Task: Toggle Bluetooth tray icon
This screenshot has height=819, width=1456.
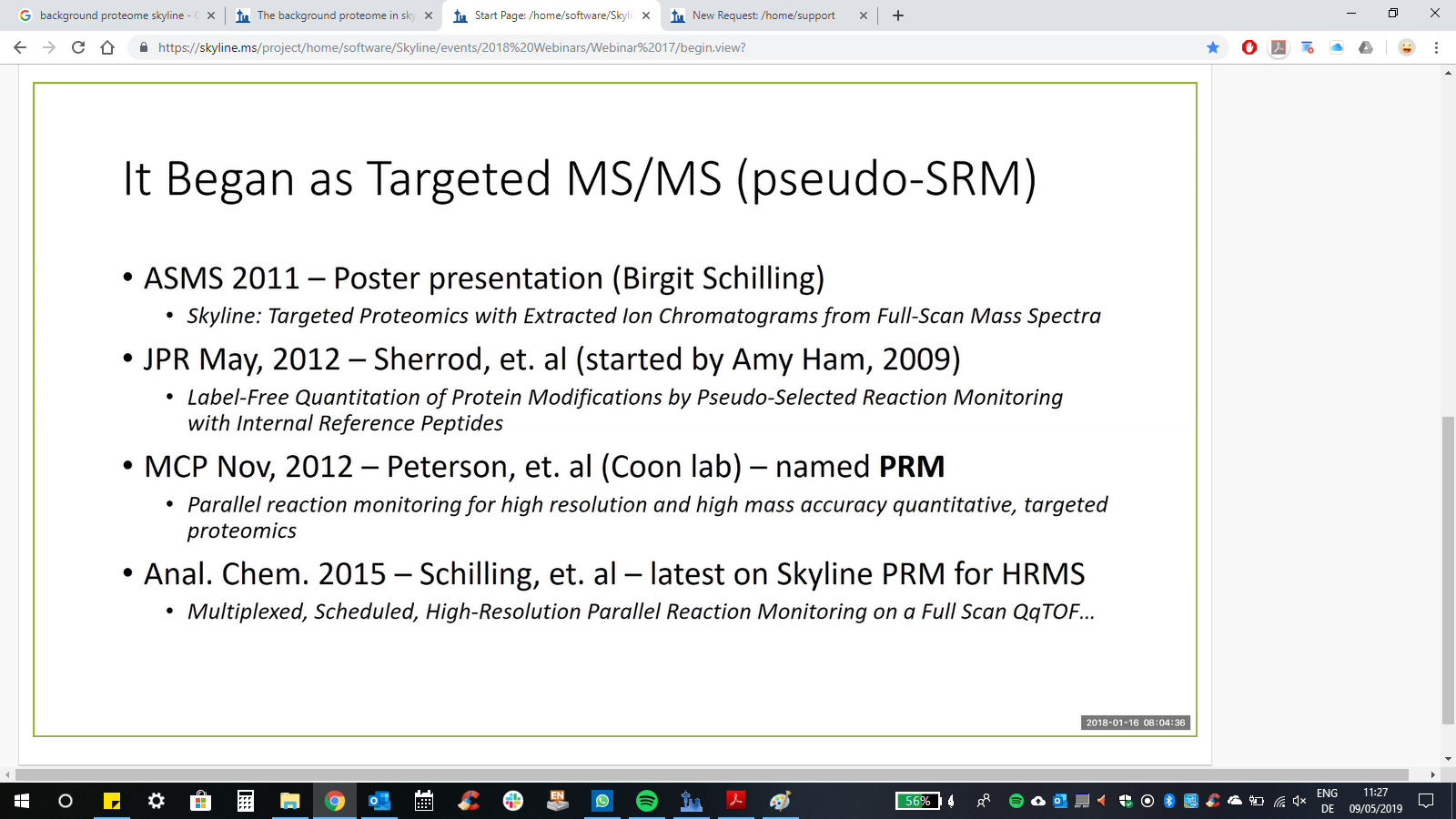Action: click(1169, 801)
